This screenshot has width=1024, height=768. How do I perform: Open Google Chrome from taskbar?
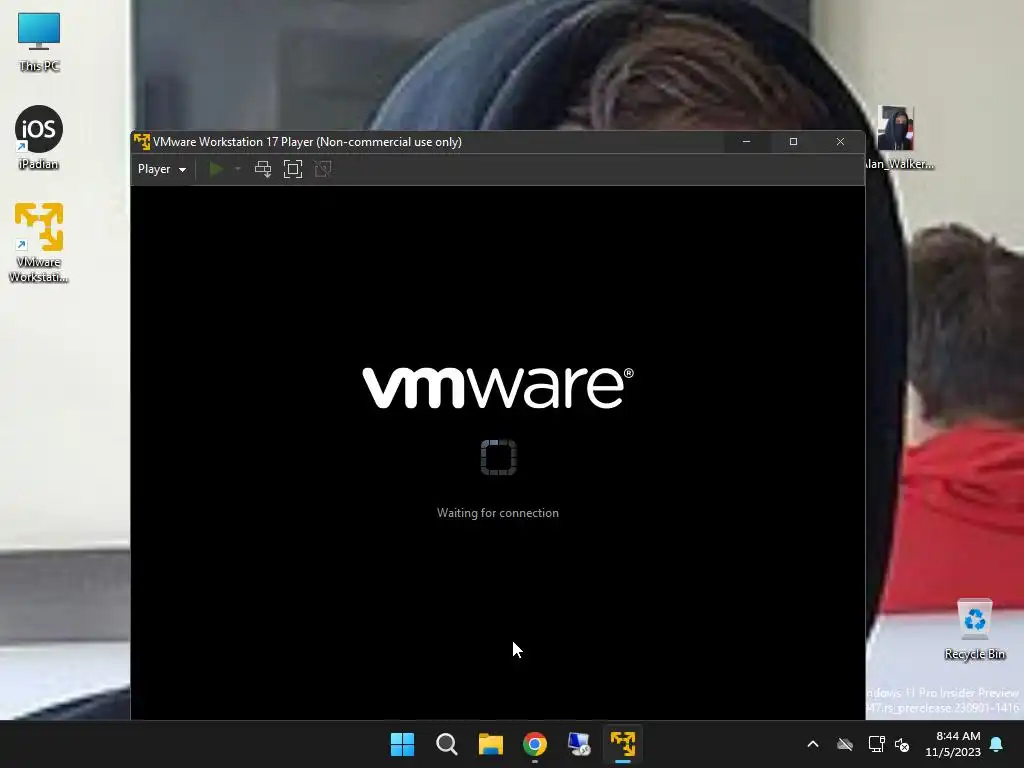tap(535, 744)
